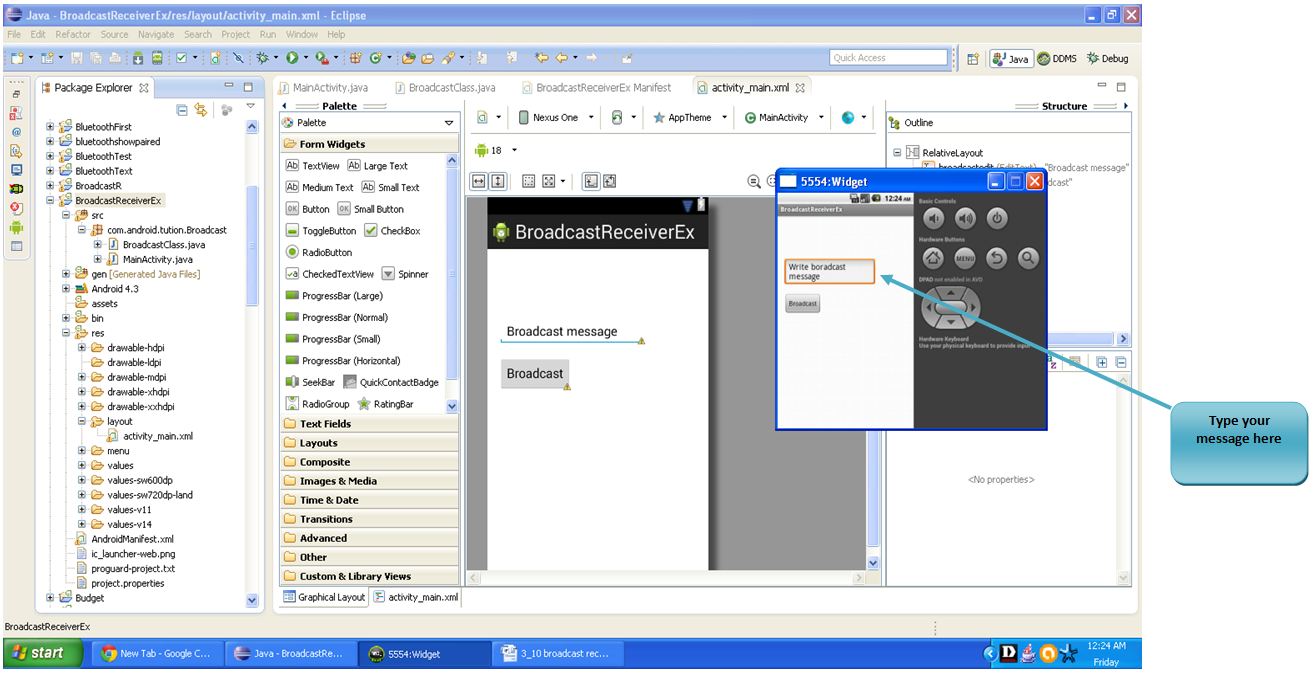Select ProgressBar (Horizontal) in palette
1316x674 pixels.
[343, 360]
